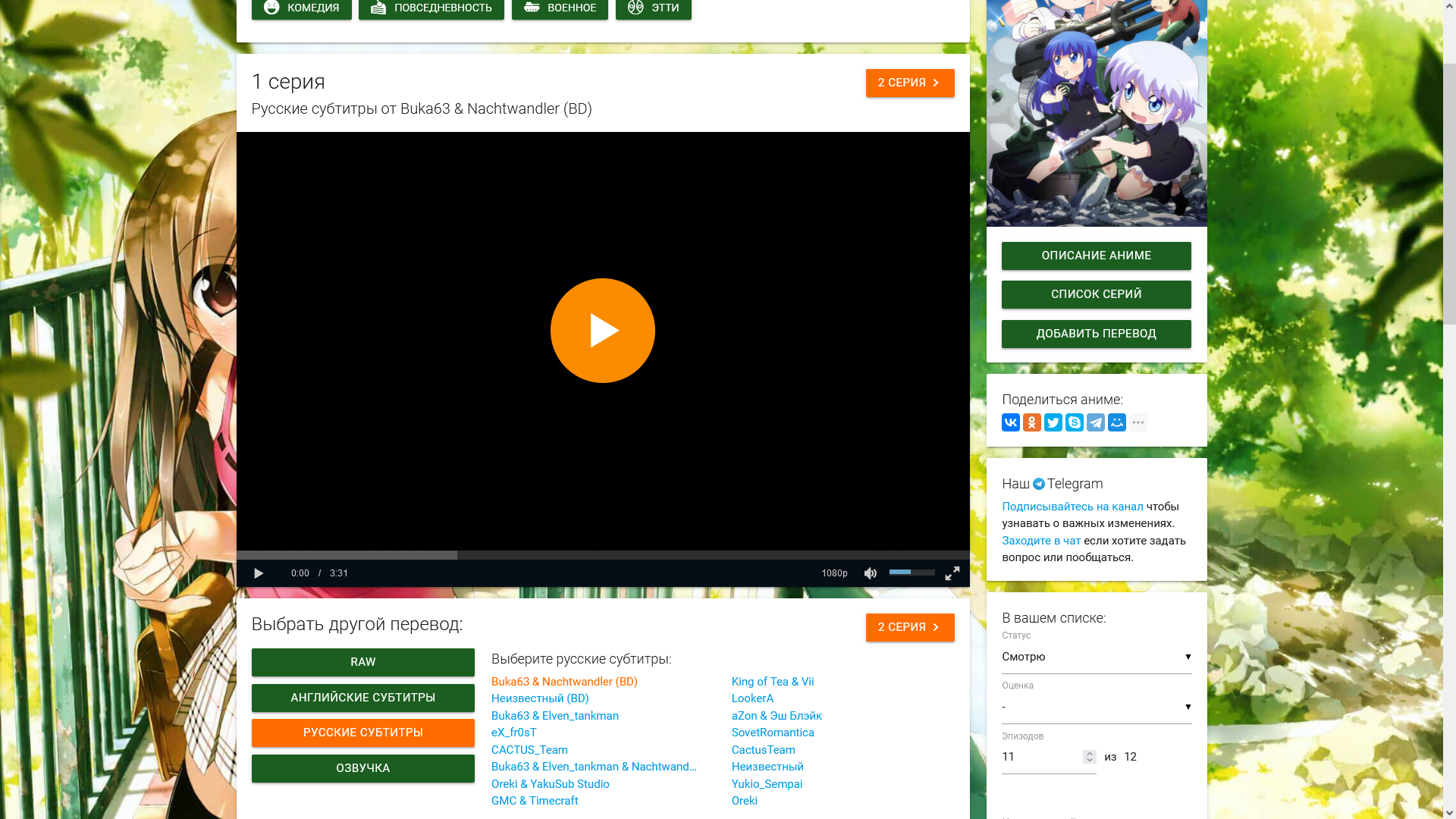Share anime via Odnoklassniki icon
The height and width of the screenshot is (819, 1456).
1032,422
